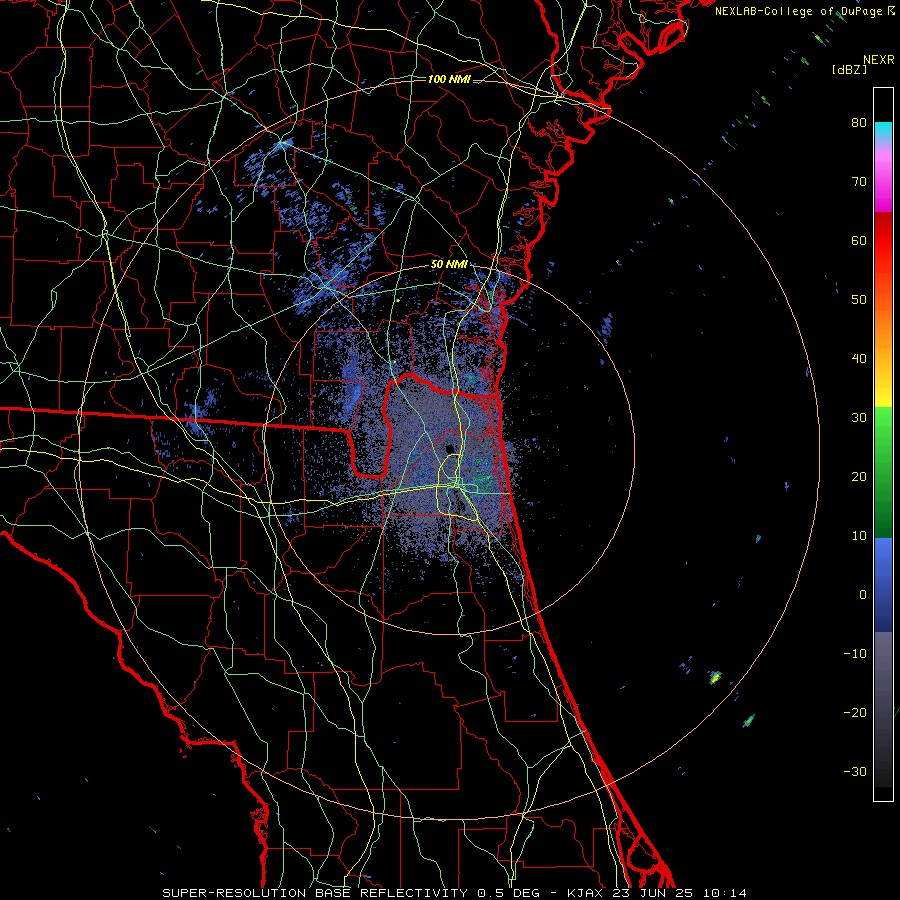Click the 10 value on the dBZ scale
Screen dimensions: 900x900
pos(859,536)
